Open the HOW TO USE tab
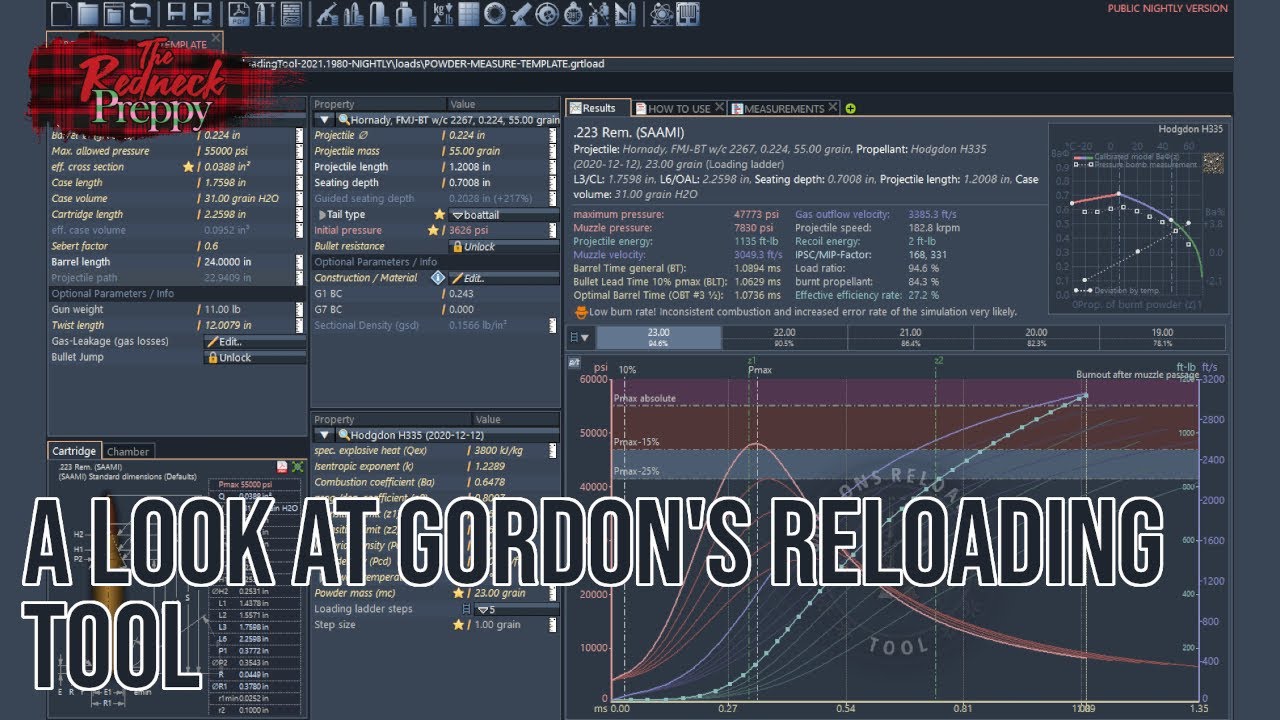 coord(679,108)
